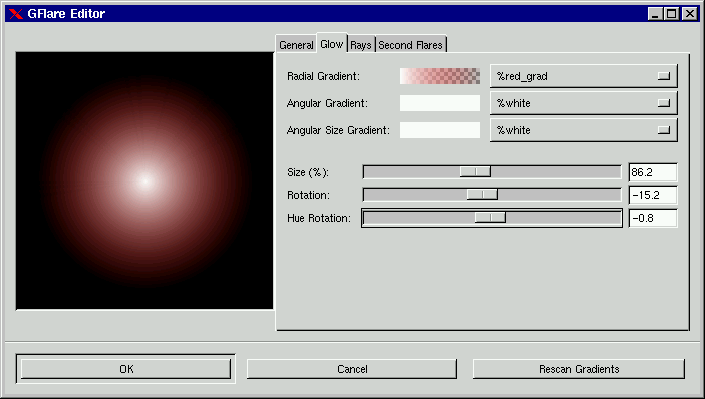Open the Angular Size Gradient dropdown menu

pos(584,130)
